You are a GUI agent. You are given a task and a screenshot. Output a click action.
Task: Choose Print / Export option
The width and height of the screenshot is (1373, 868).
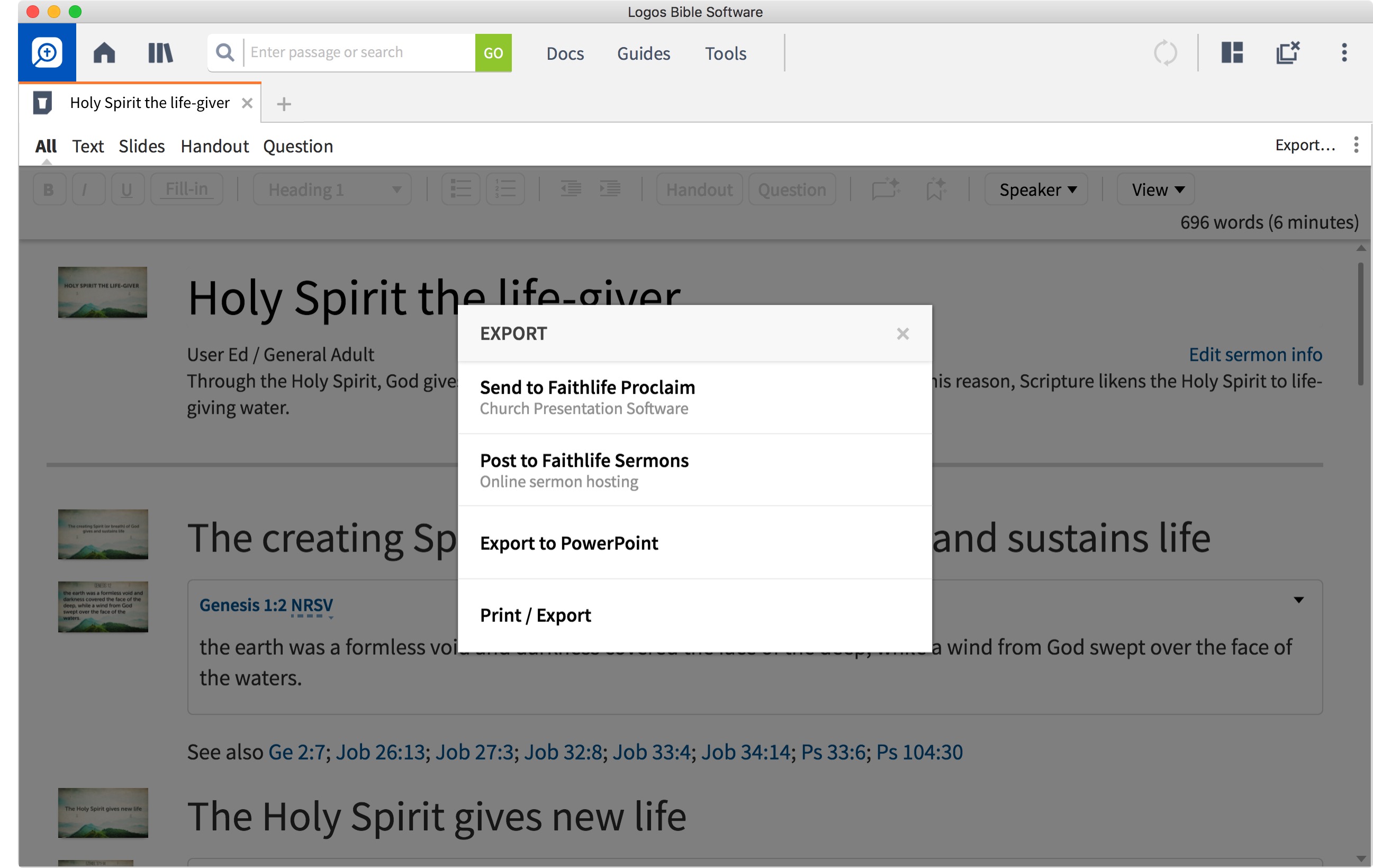coord(694,616)
